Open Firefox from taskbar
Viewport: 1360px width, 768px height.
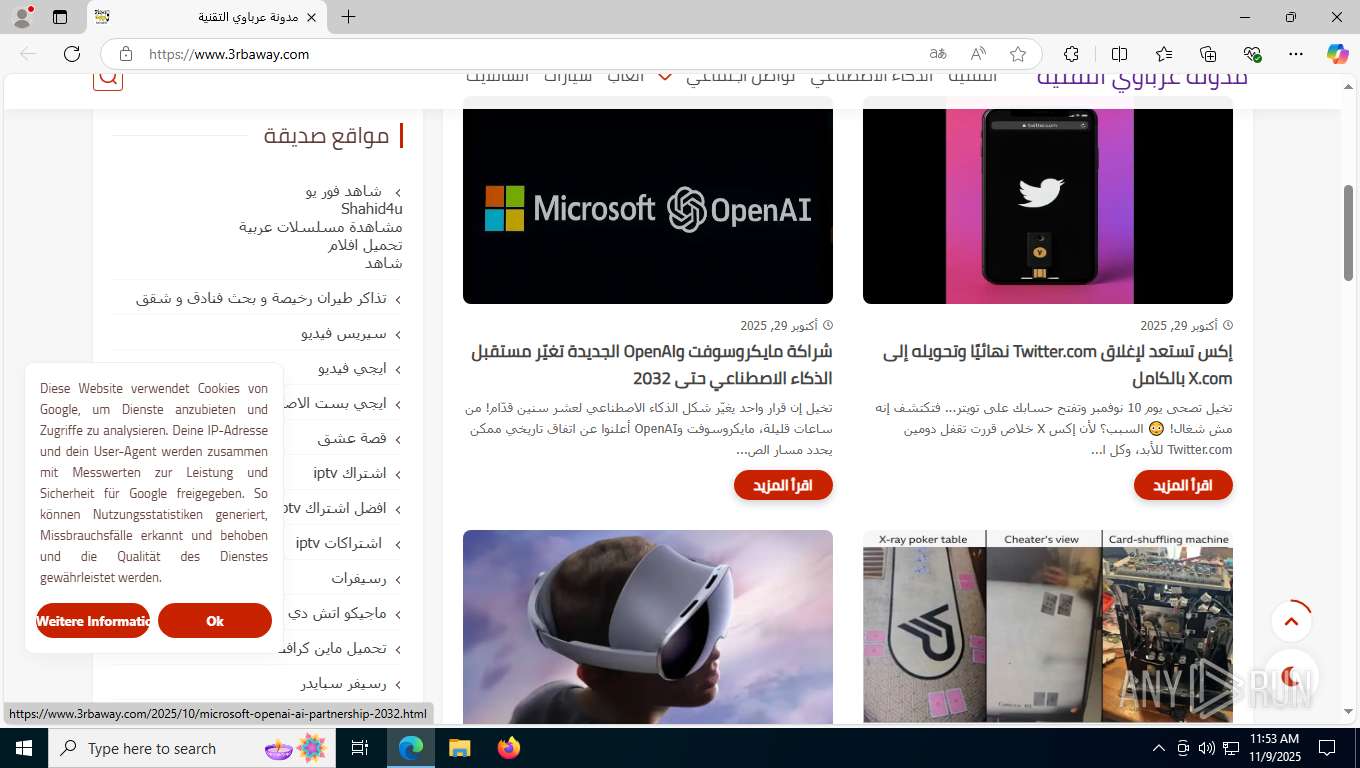click(508, 748)
